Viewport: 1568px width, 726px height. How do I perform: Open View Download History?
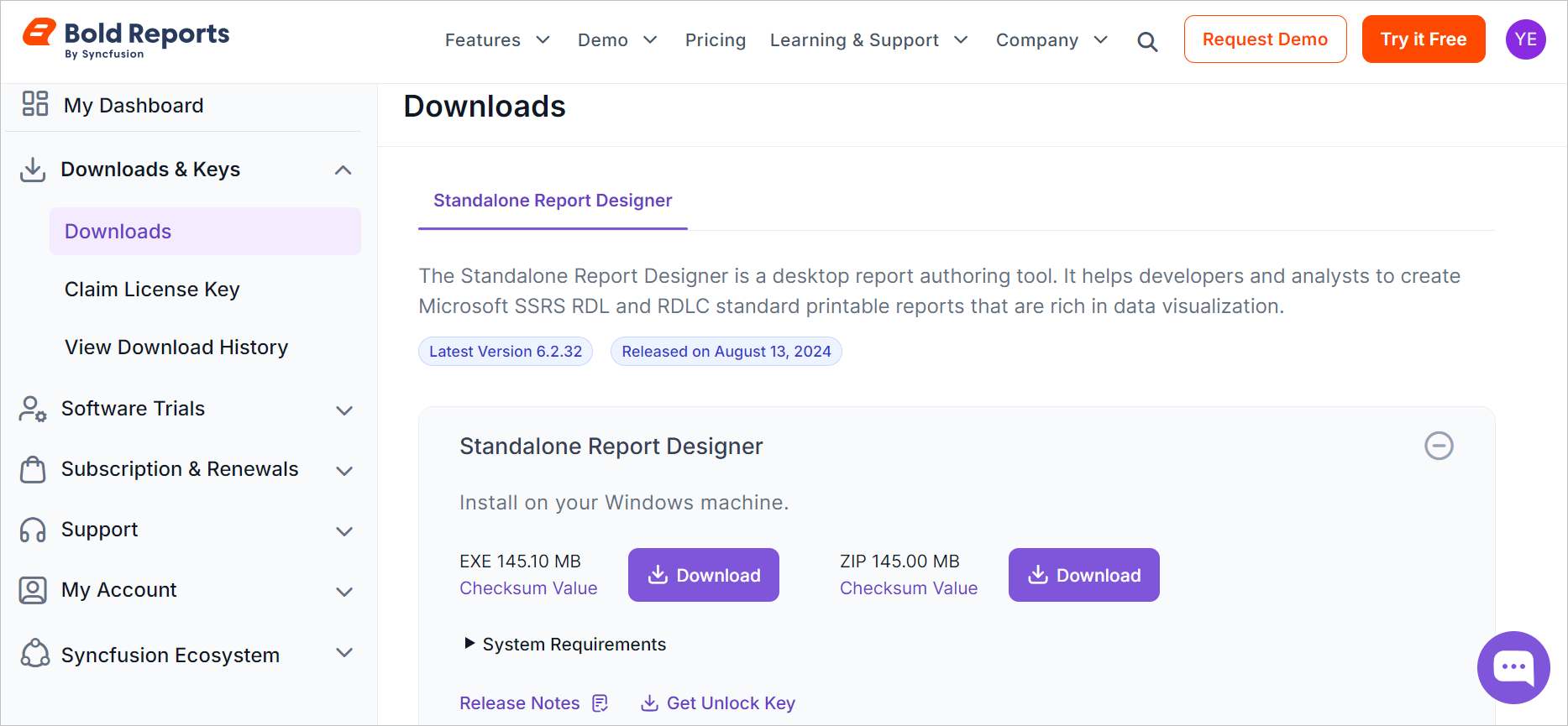click(x=176, y=347)
